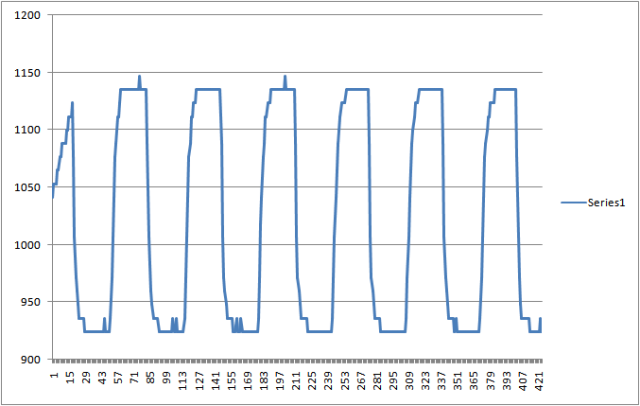The height and width of the screenshot is (406, 640).
Task: Select the blue legend line marker
Action: pos(573,202)
